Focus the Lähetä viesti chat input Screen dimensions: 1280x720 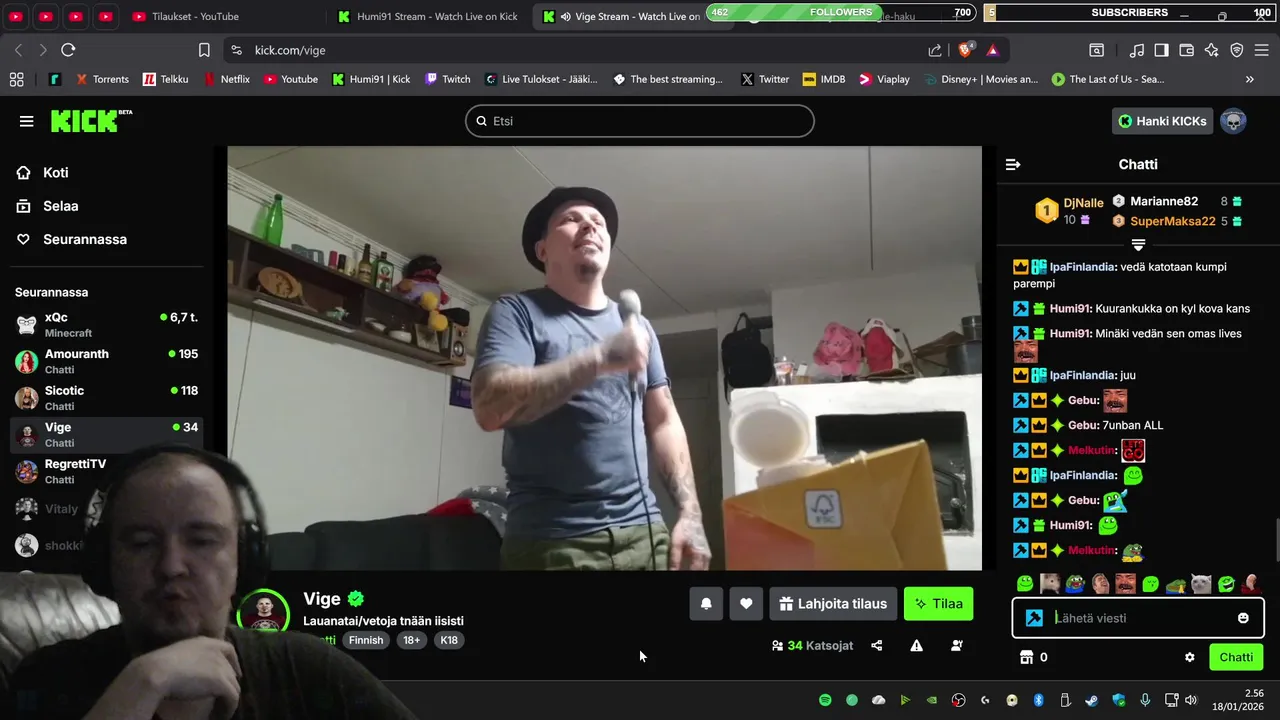[x=1140, y=618]
